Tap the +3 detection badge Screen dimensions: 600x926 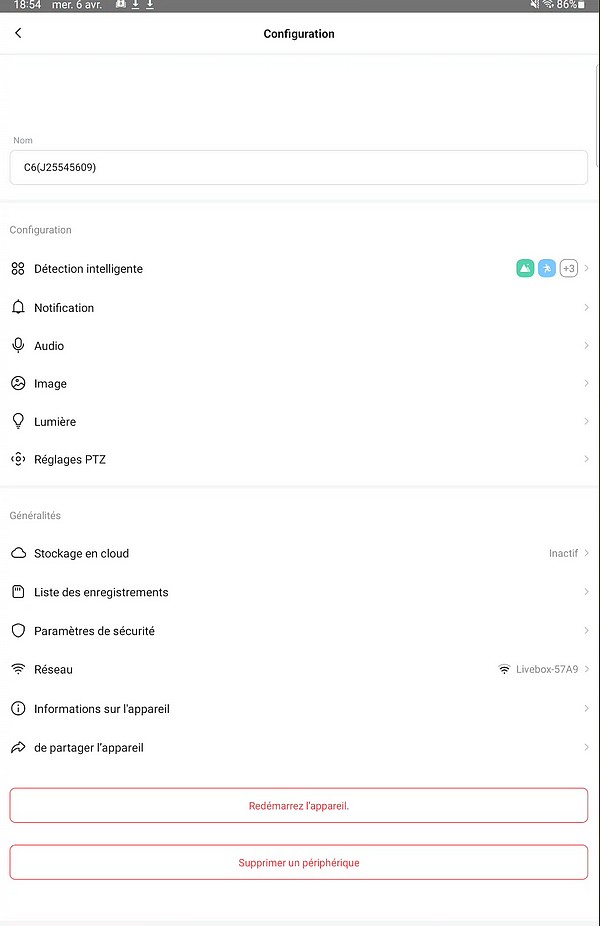coord(569,268)
